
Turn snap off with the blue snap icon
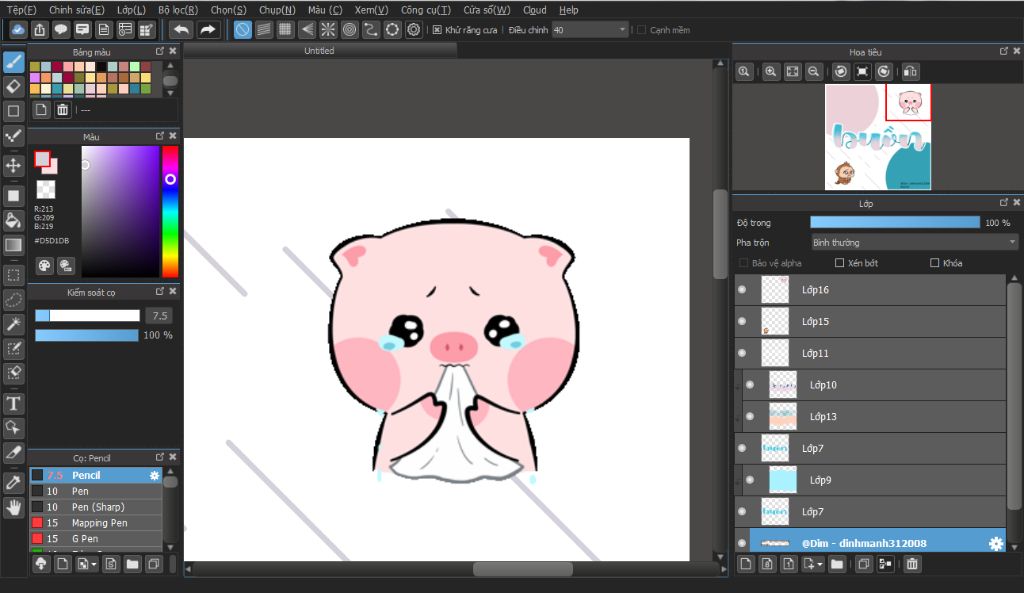242,29
